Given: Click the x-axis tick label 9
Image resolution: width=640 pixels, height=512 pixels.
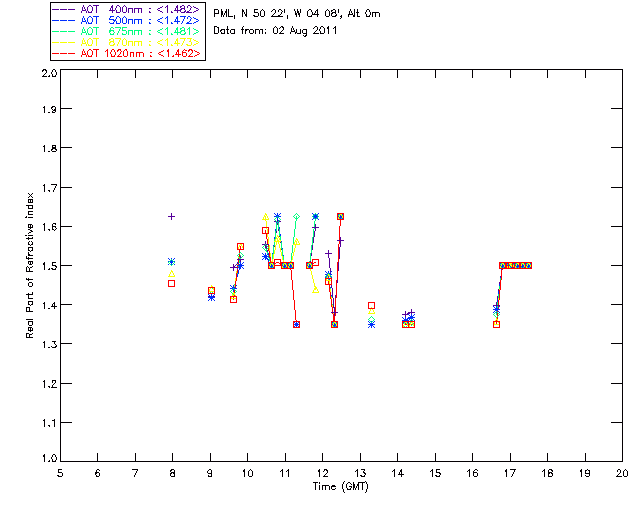Looking at the screenshot, I should coord(210,473).
